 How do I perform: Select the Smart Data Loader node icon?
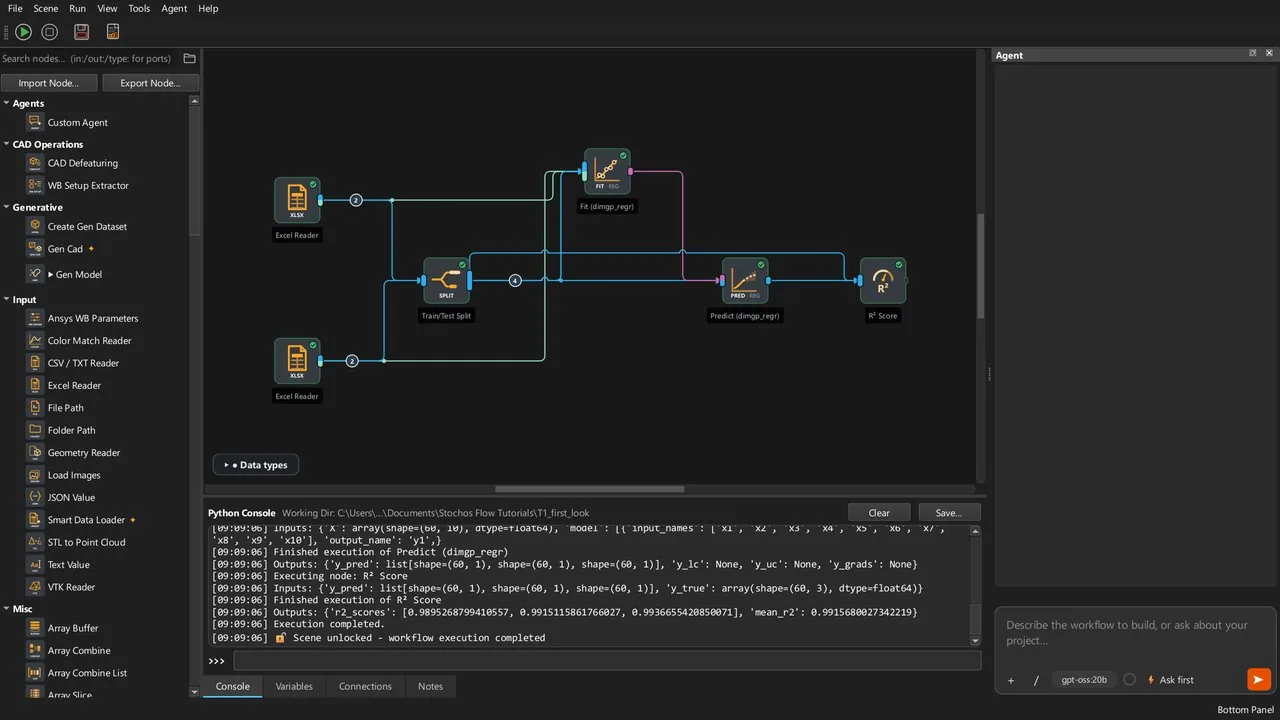click(x=35, y=520)
